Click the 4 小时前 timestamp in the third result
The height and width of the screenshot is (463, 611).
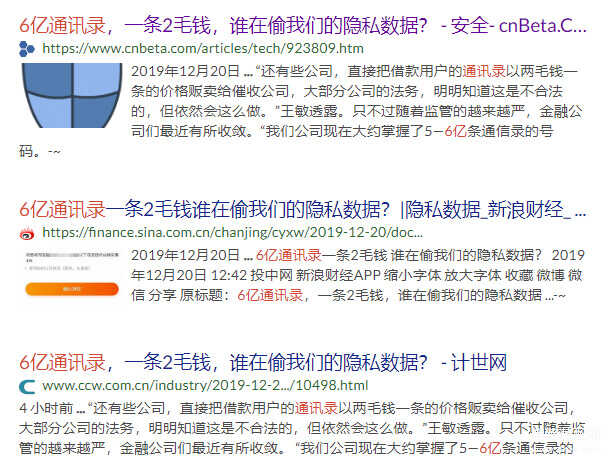[46, 408]
